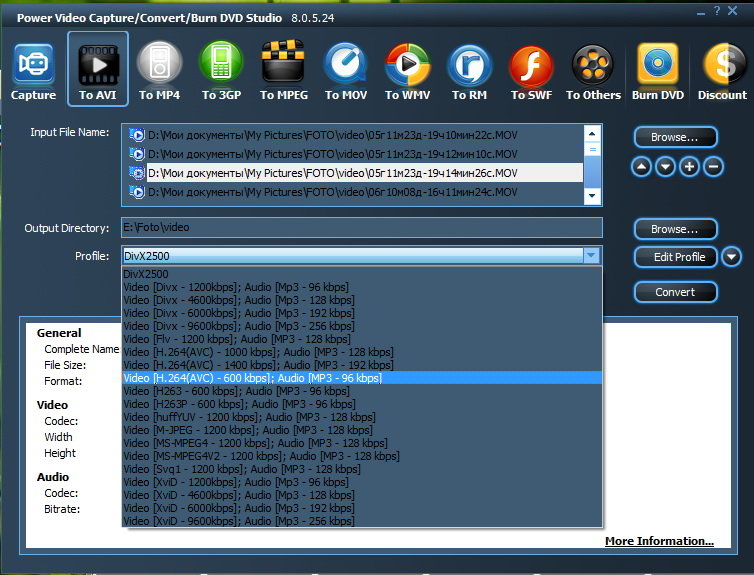
Task: Open the Capture tool
Action: tap(33, 71)
